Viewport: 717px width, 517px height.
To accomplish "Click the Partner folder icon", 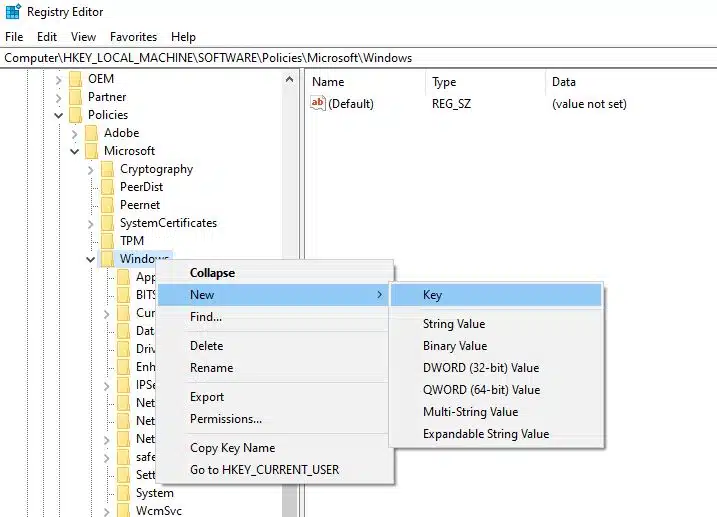I will [x=75, y=97].
